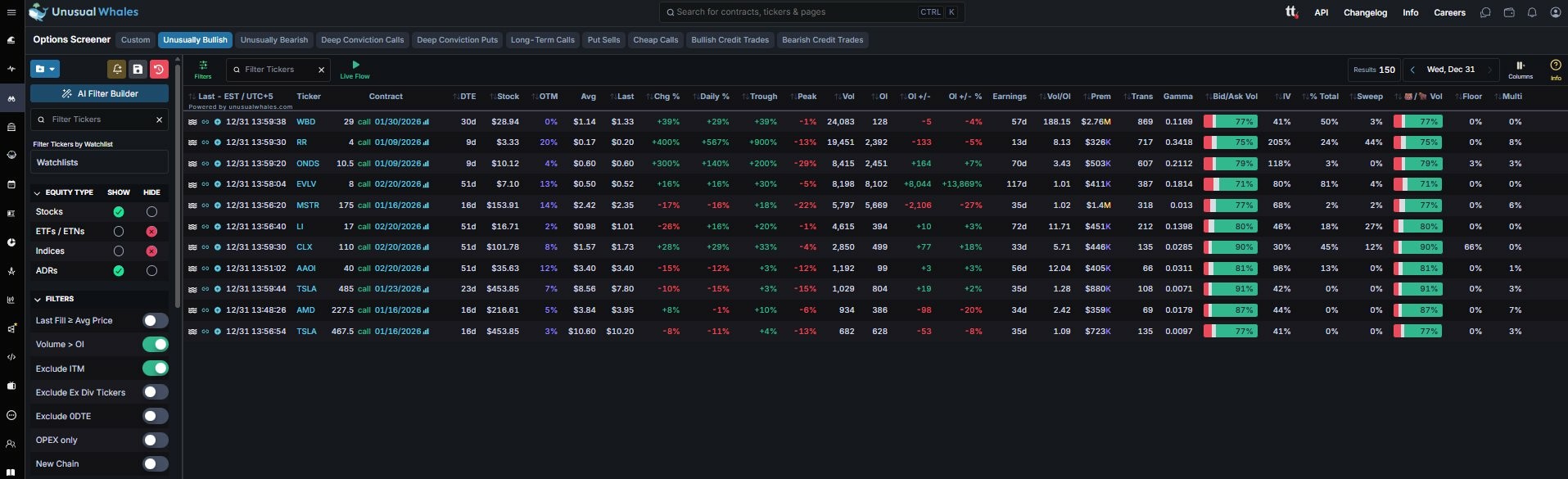Enable the OPEX only toggle
This screenshot has width=1568, height=479.
pos(155,441)
